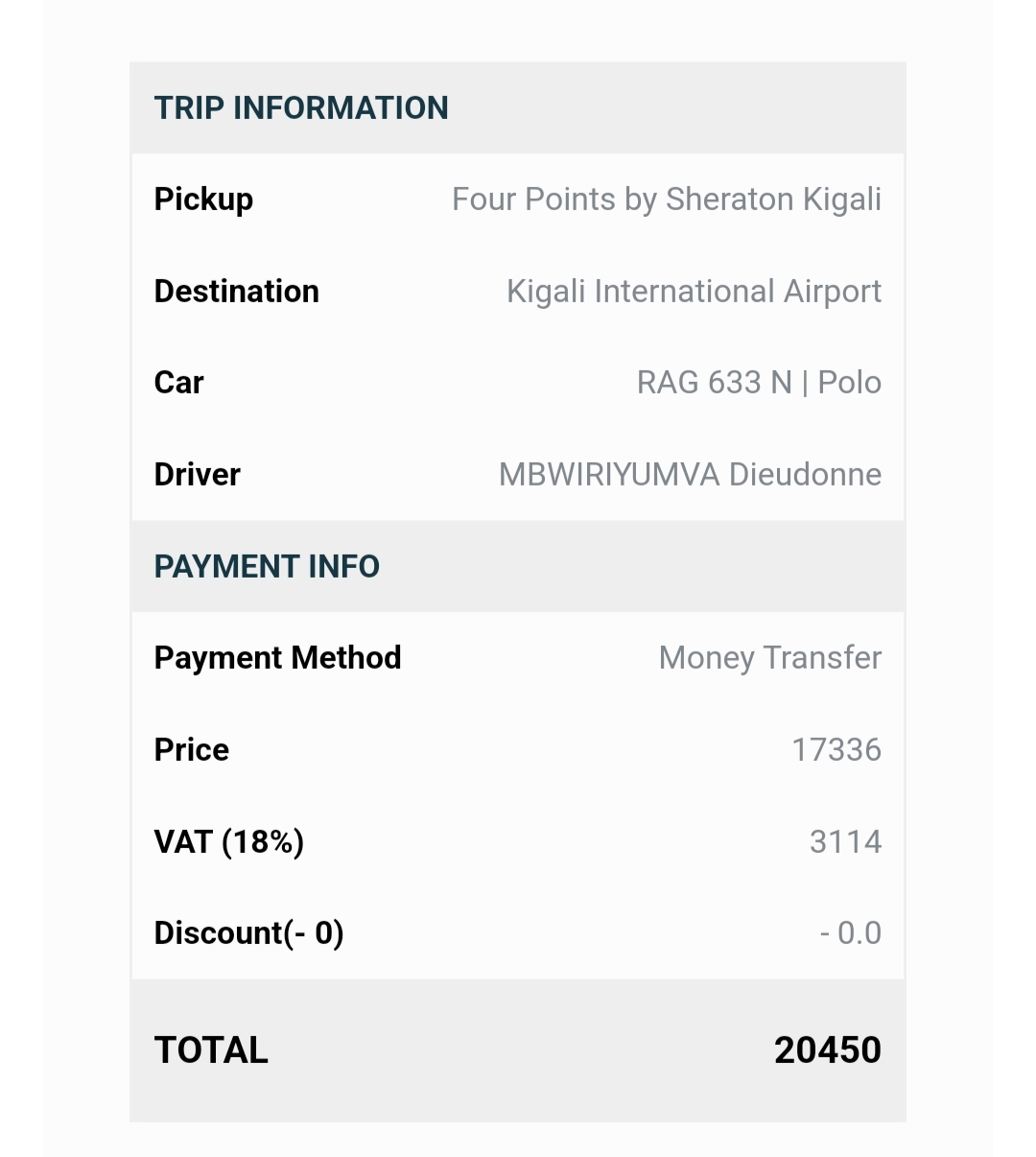Click Kigali International Airport destination text

[694, 292]
